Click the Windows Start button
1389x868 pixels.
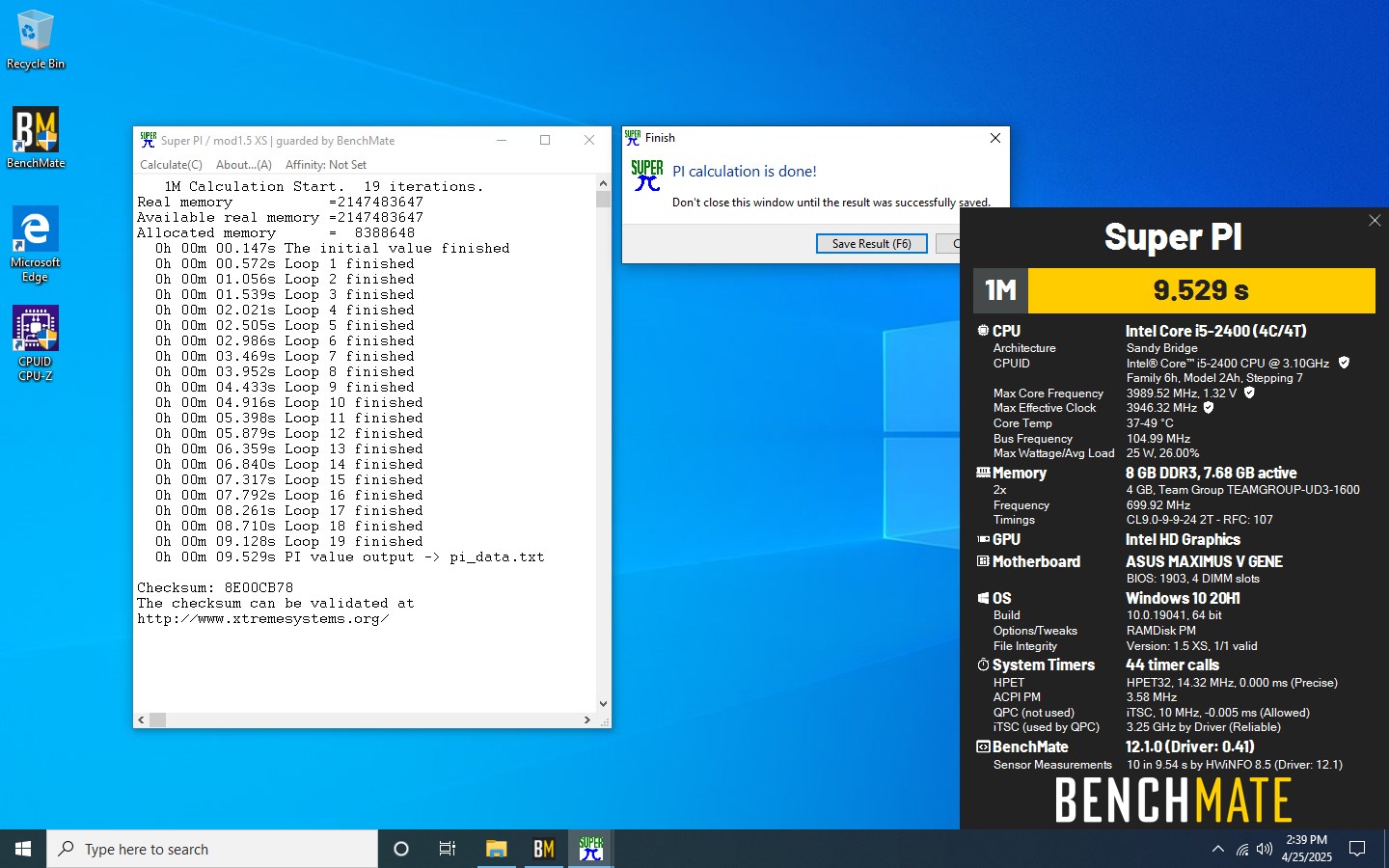point(23,849)
